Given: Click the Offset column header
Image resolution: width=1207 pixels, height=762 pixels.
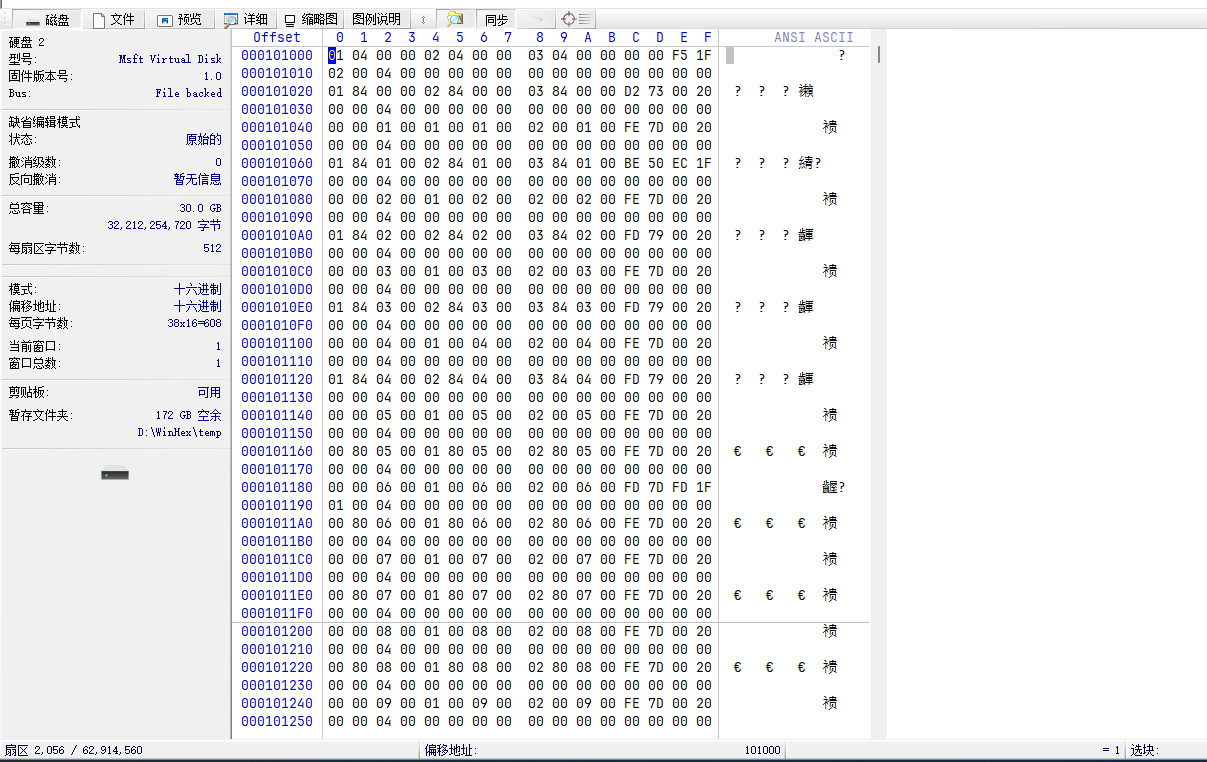Looking at the screenshot, I should point(277,37).
